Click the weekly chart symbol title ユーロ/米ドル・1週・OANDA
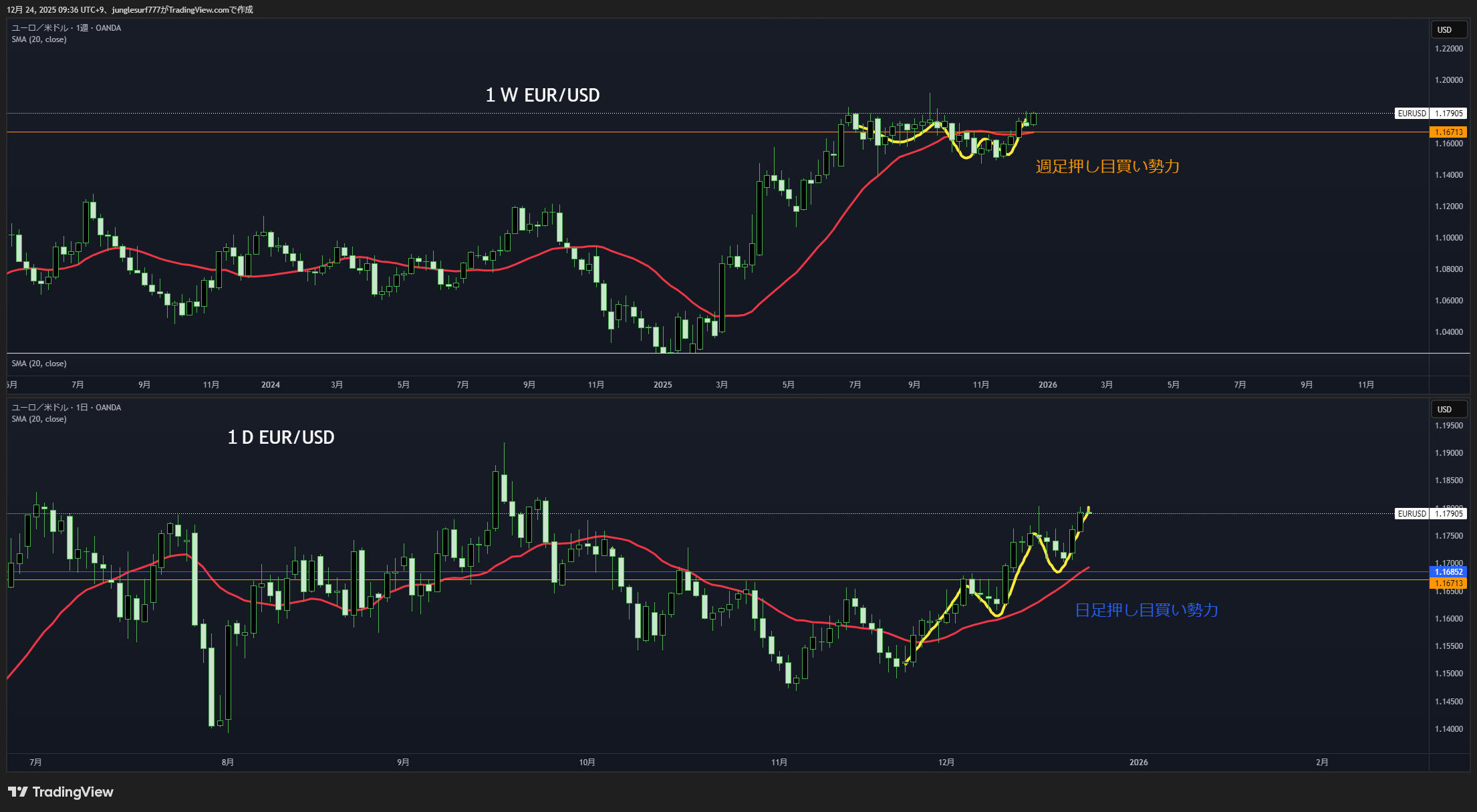The height and width of the screenshot is (812, 1477). (66, 27)
